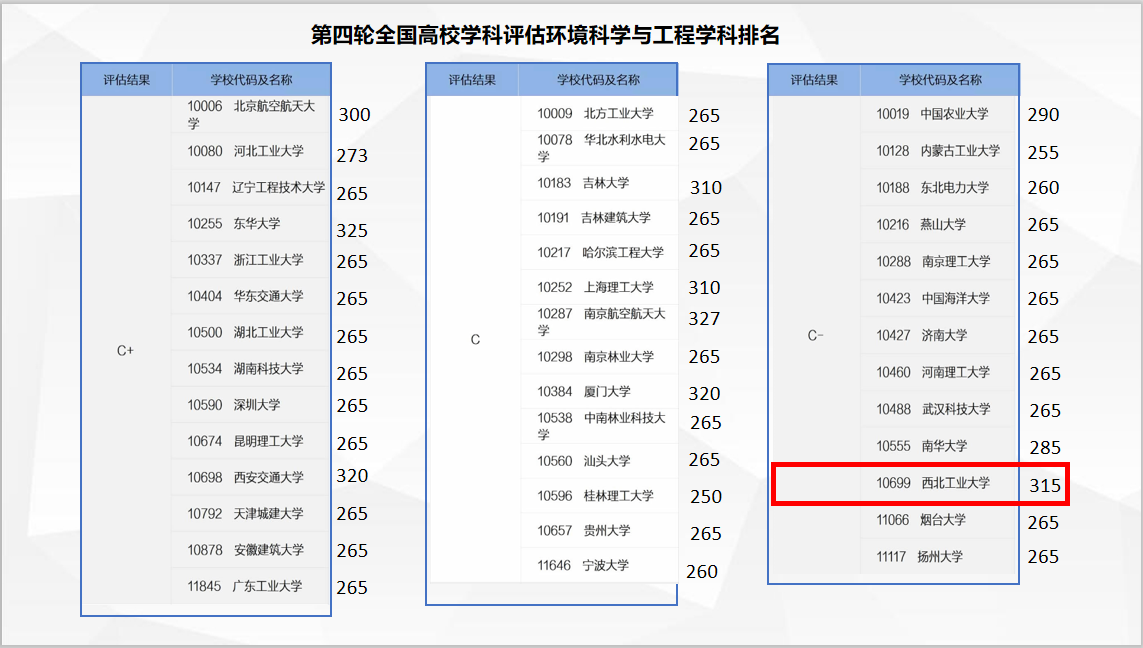
Task: Select row 10217 哈尔滨工程大学
Action: 599,253
